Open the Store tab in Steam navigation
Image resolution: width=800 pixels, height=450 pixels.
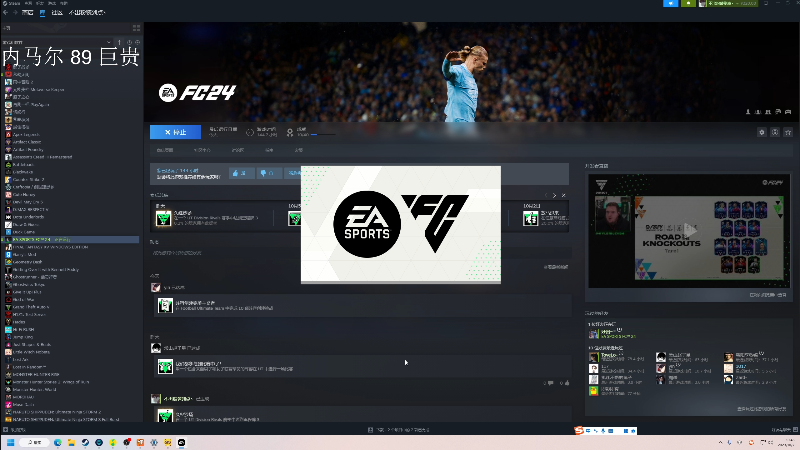pos(28,12)
